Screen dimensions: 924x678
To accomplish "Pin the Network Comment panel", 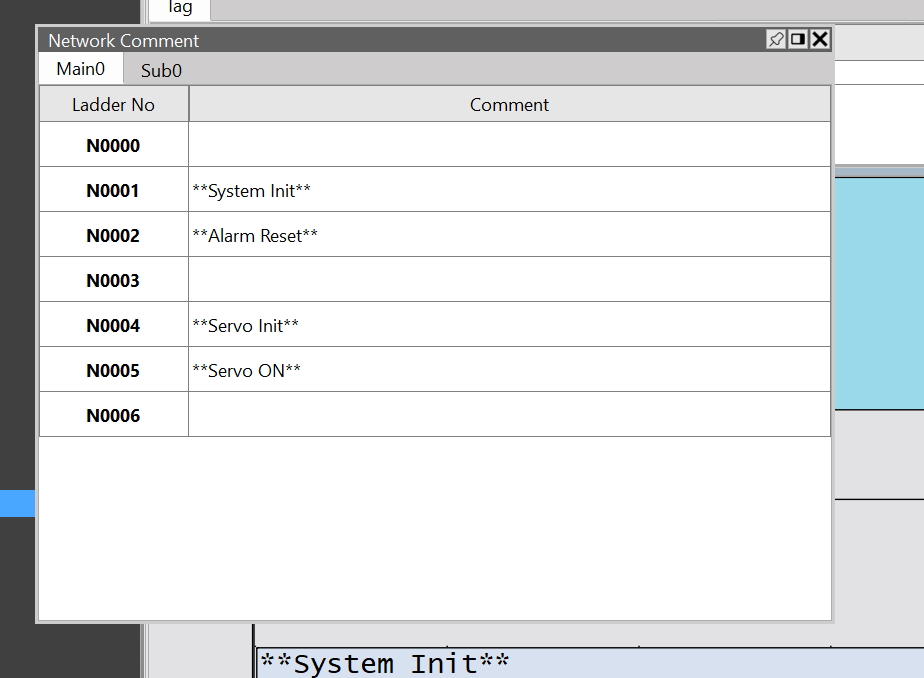I will point(776,39).
